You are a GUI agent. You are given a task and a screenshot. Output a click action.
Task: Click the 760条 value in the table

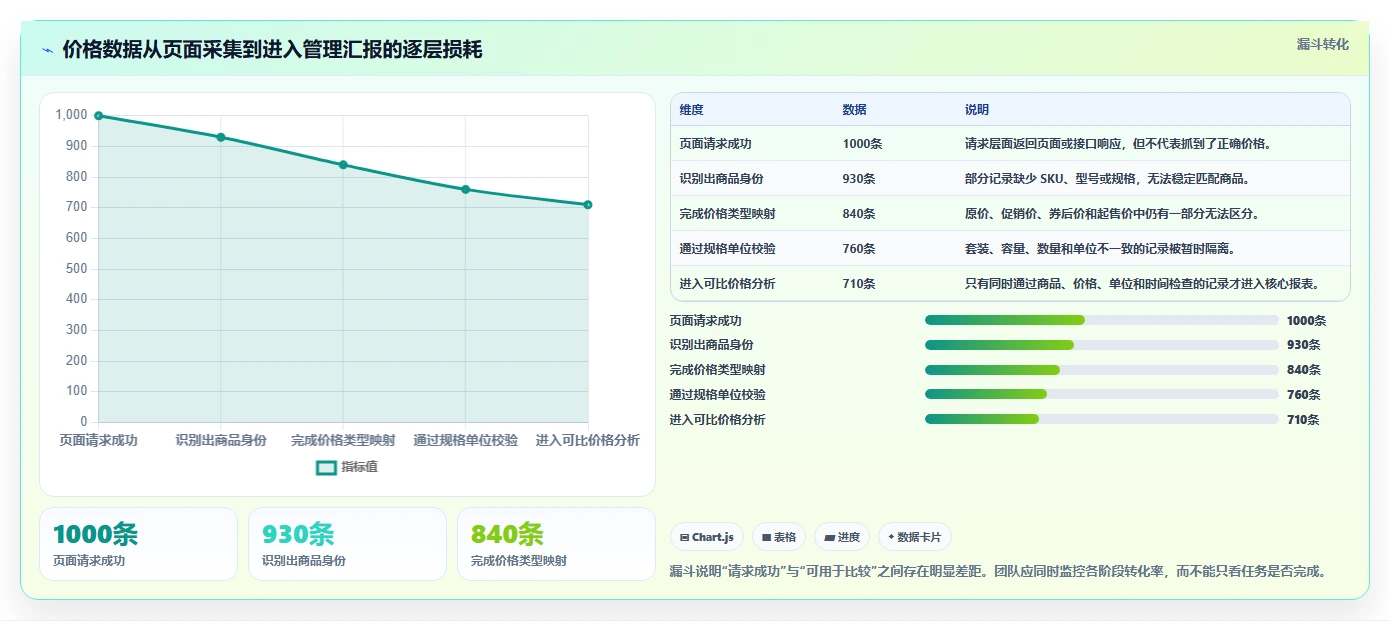coord(859,249)
